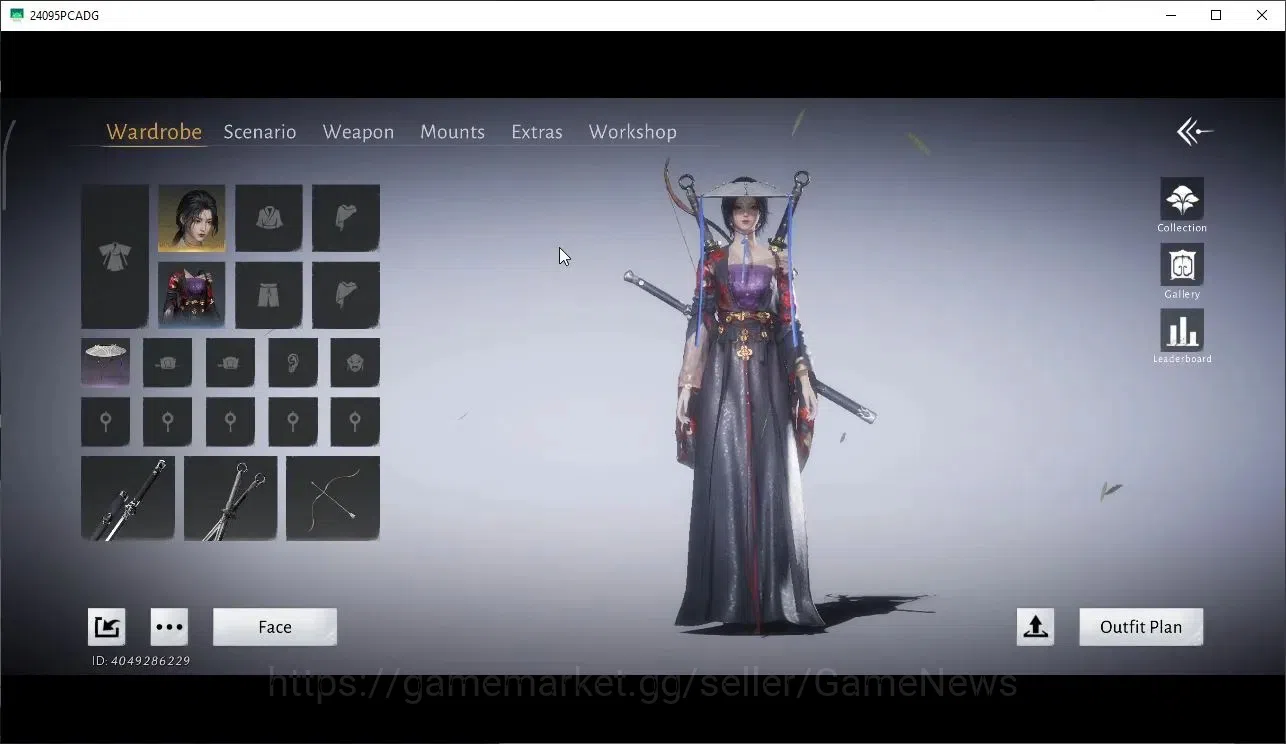1286x744 pixels.
Task: Click the upload share icon beside Outfit Plan
Action: 1035,627
